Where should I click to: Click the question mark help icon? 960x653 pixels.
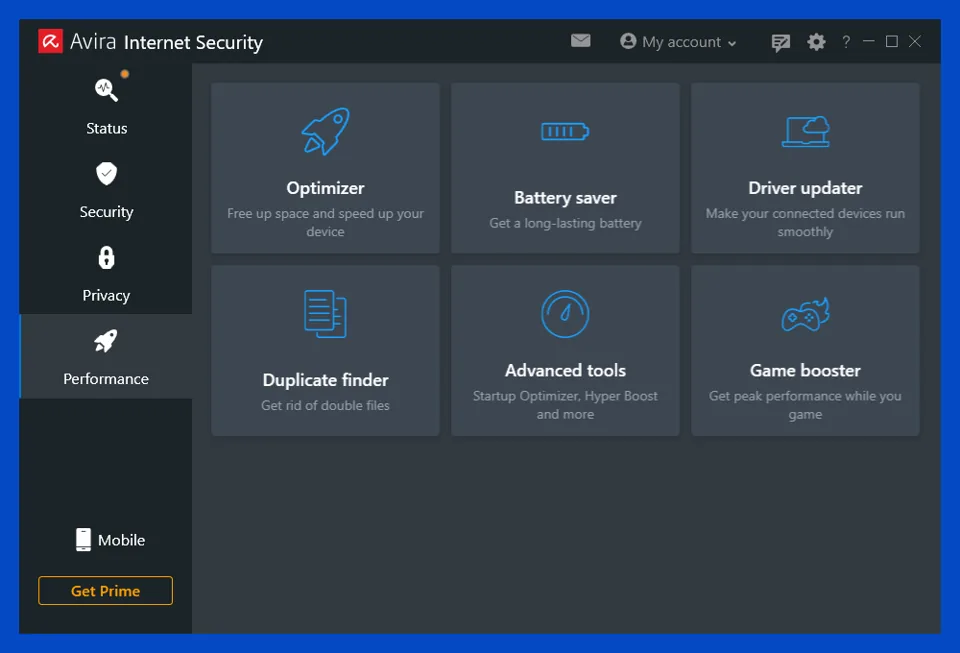[846, 42]
